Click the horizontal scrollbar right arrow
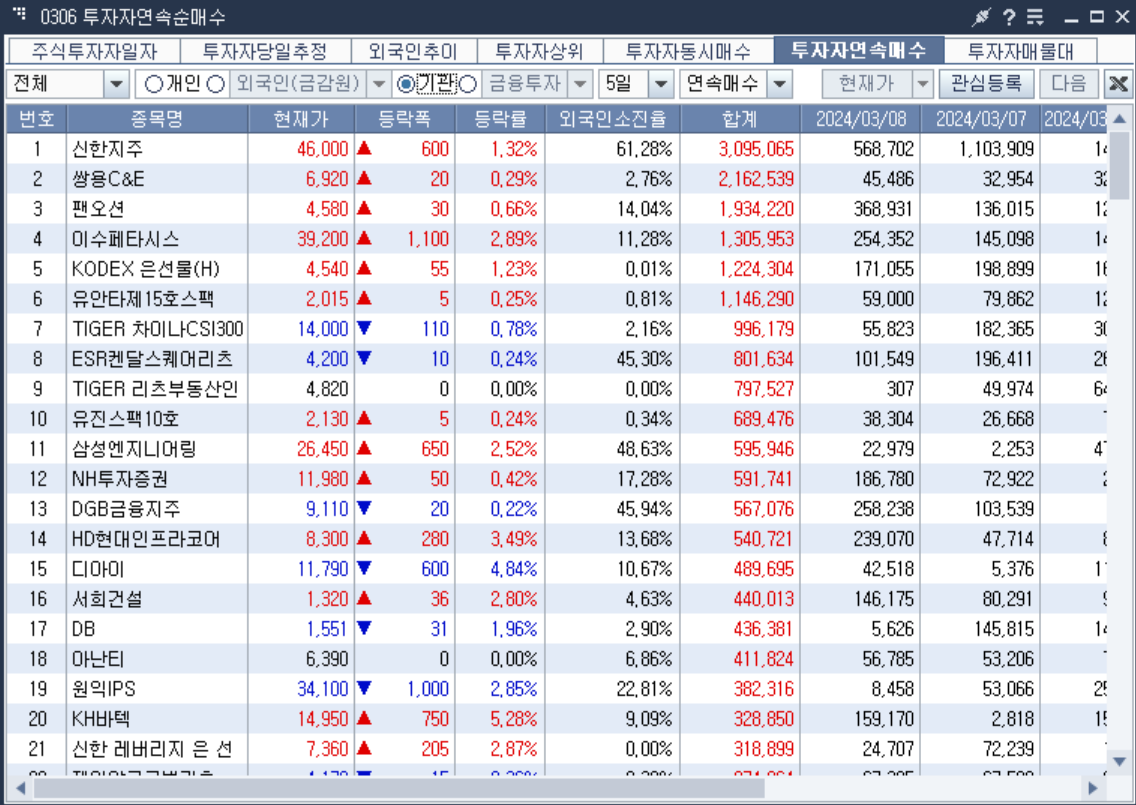The height and width of the screenshot is (805, 1136). coord(1093,788)
